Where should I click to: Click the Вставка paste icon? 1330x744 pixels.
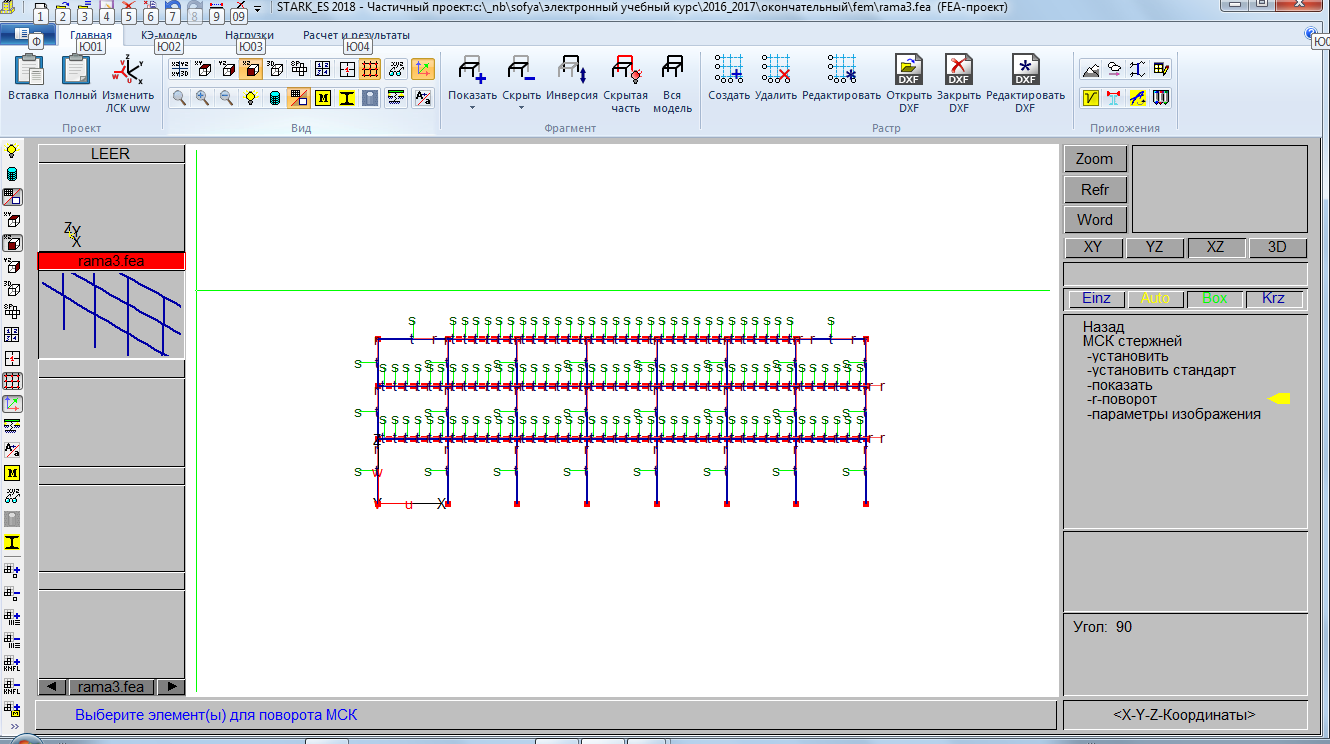[x=28, y=70]
